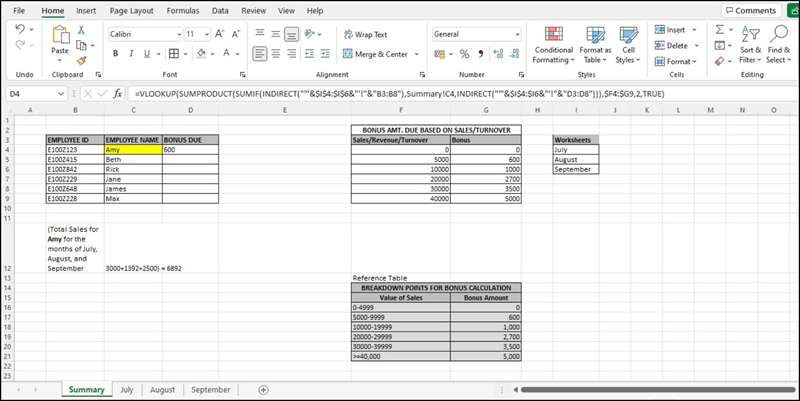
Task: Click the Format Painter brush icon
Action: [x=82, y=60]
